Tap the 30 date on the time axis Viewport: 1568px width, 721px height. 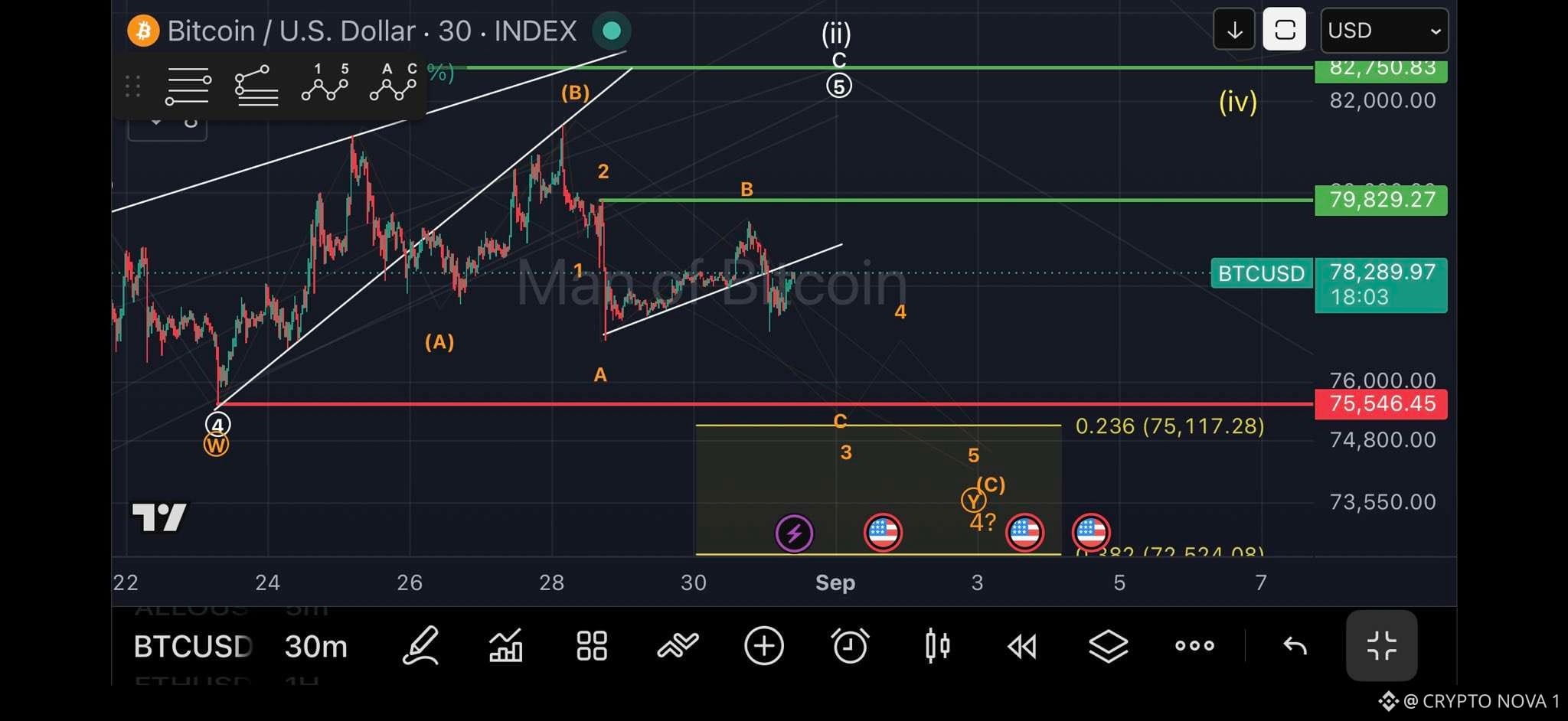tap(694, 582)
